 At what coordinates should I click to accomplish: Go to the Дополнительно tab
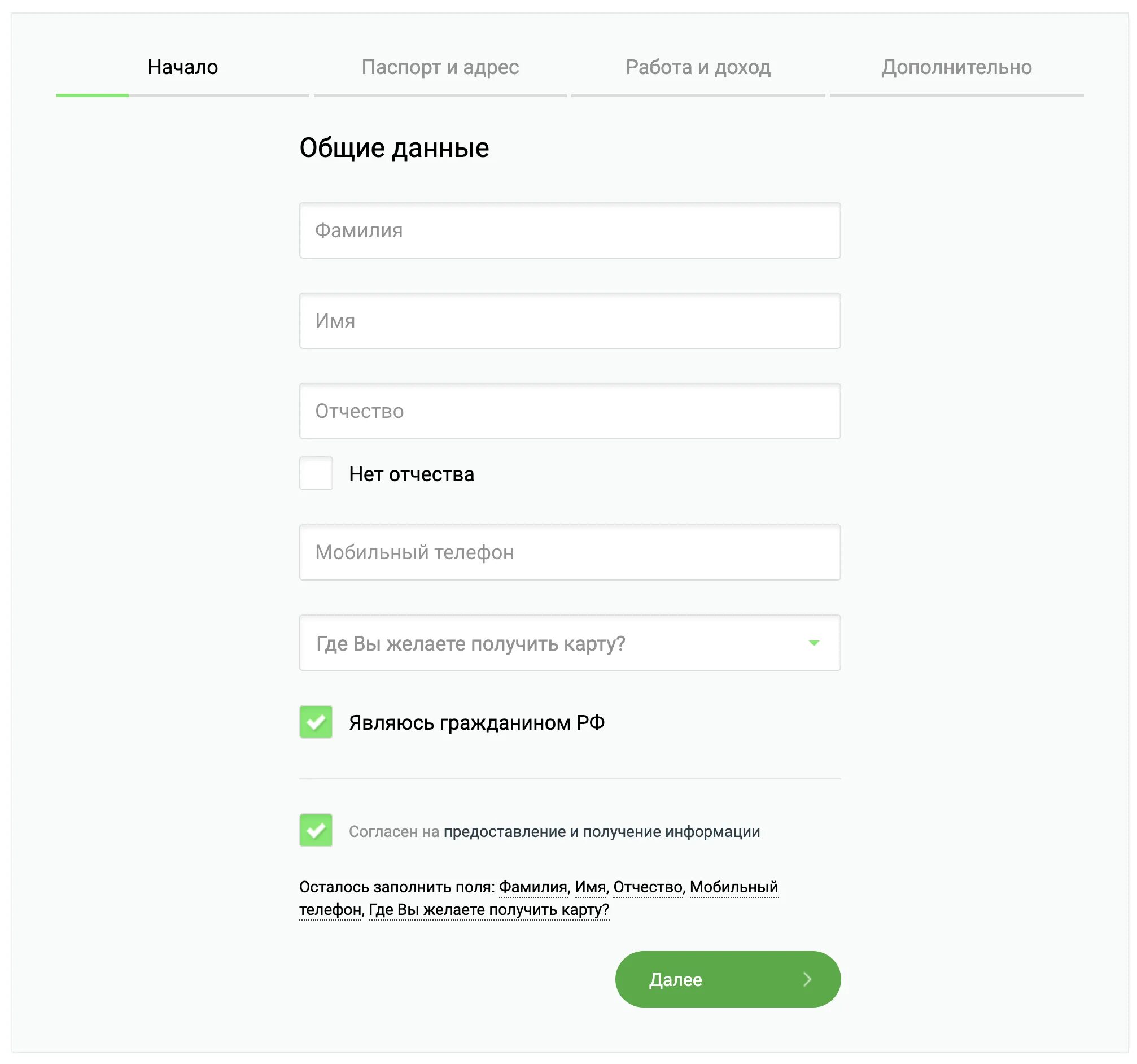pos(956,68)
